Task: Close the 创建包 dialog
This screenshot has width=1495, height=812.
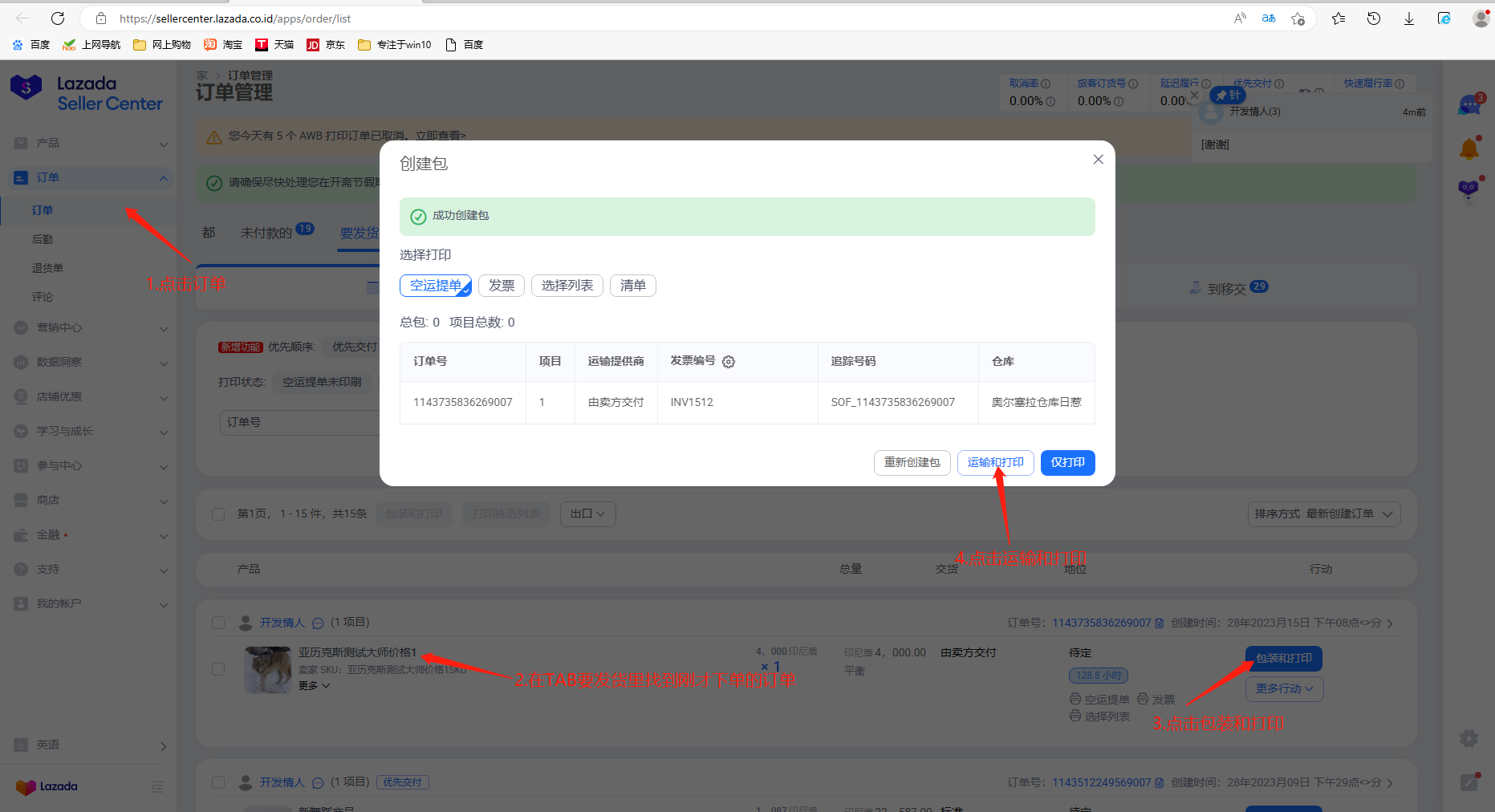Action: coord(1099,160)
